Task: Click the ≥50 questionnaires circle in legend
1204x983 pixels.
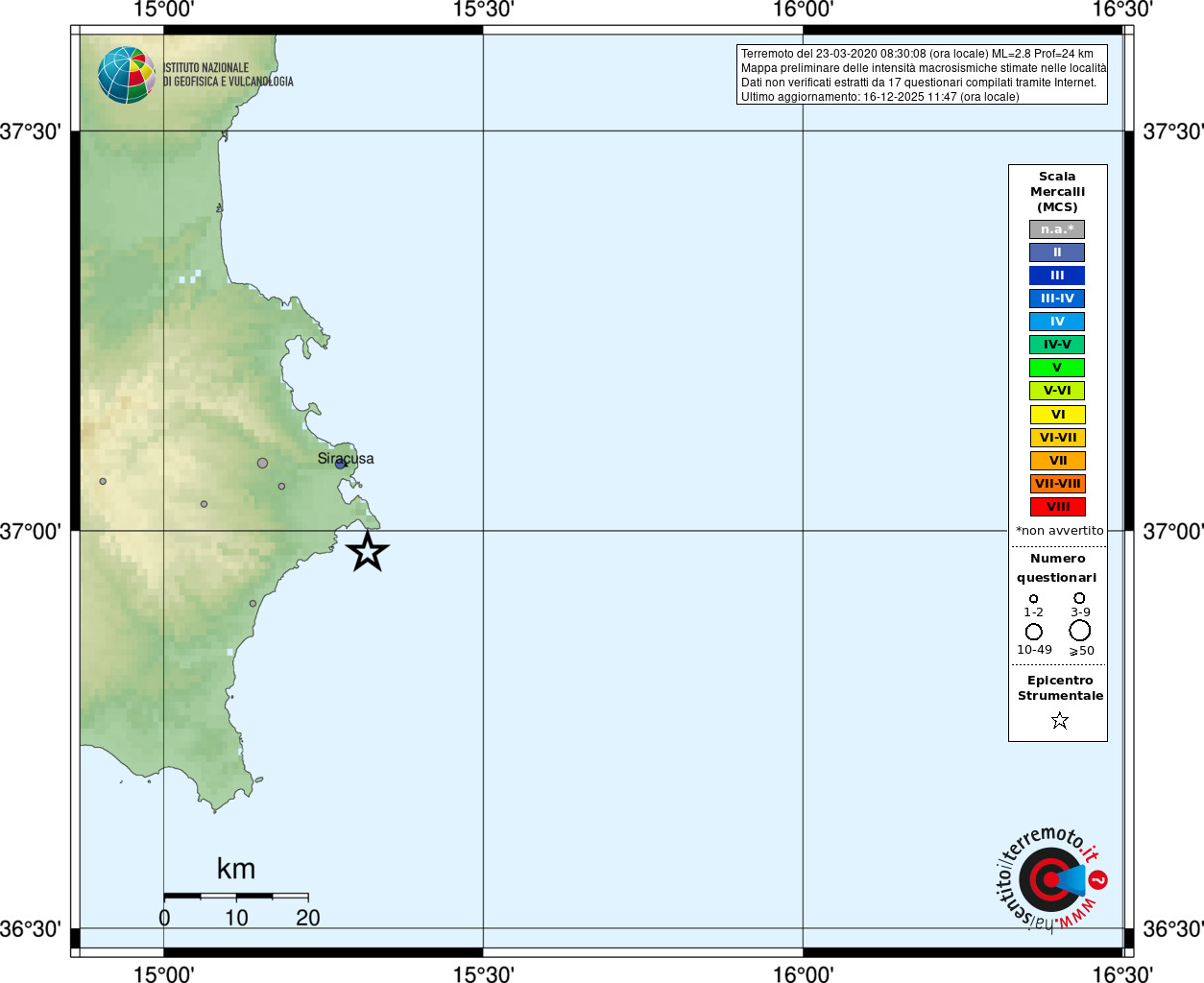Action: pos(1080,631)
